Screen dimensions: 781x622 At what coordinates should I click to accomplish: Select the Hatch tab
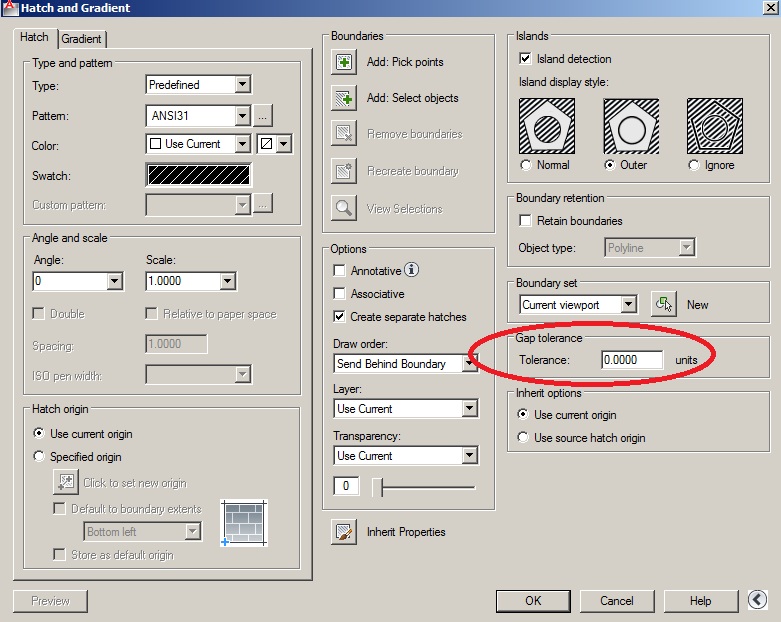35,38
